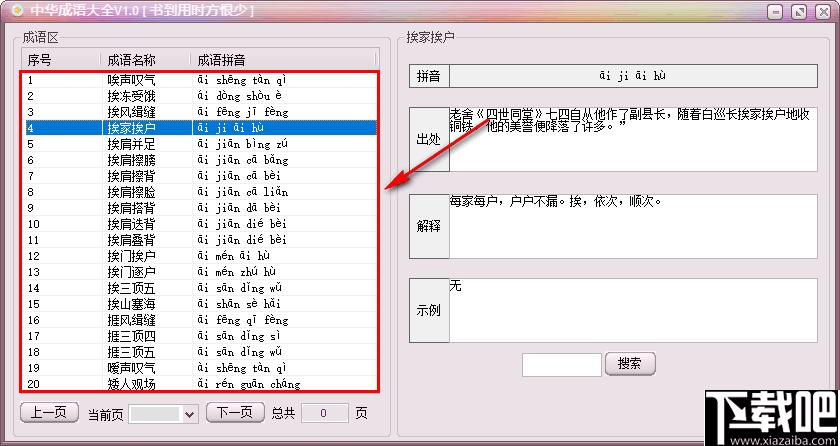Sort by 序号 column header
This screenshot has height=446, width=840.
61,60
